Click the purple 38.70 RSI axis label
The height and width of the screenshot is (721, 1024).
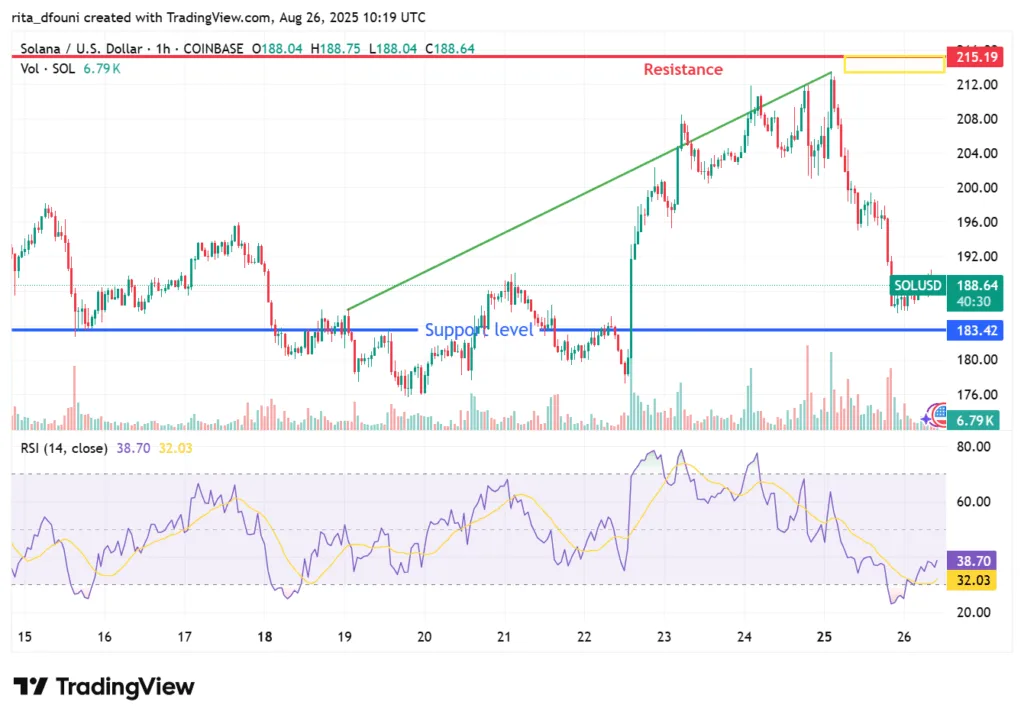click(972, 561)
